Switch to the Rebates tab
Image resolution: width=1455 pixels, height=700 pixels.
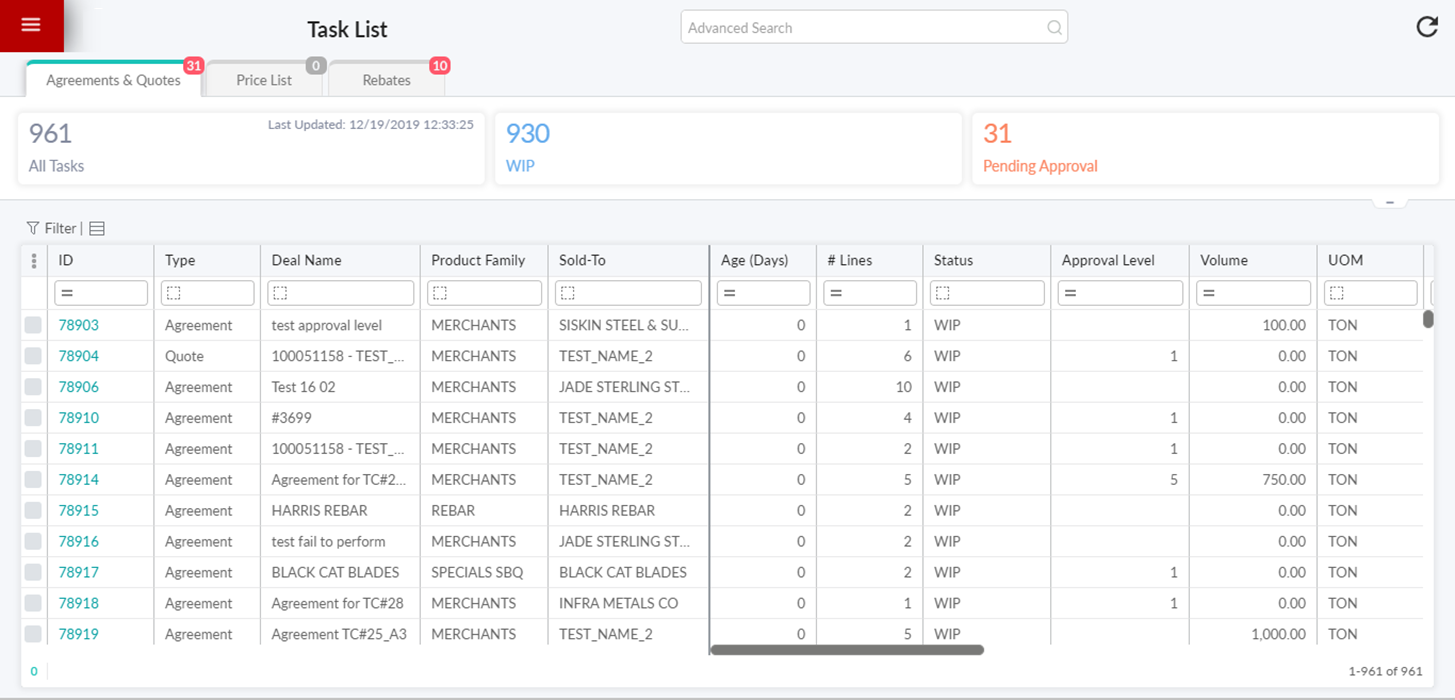386,80
